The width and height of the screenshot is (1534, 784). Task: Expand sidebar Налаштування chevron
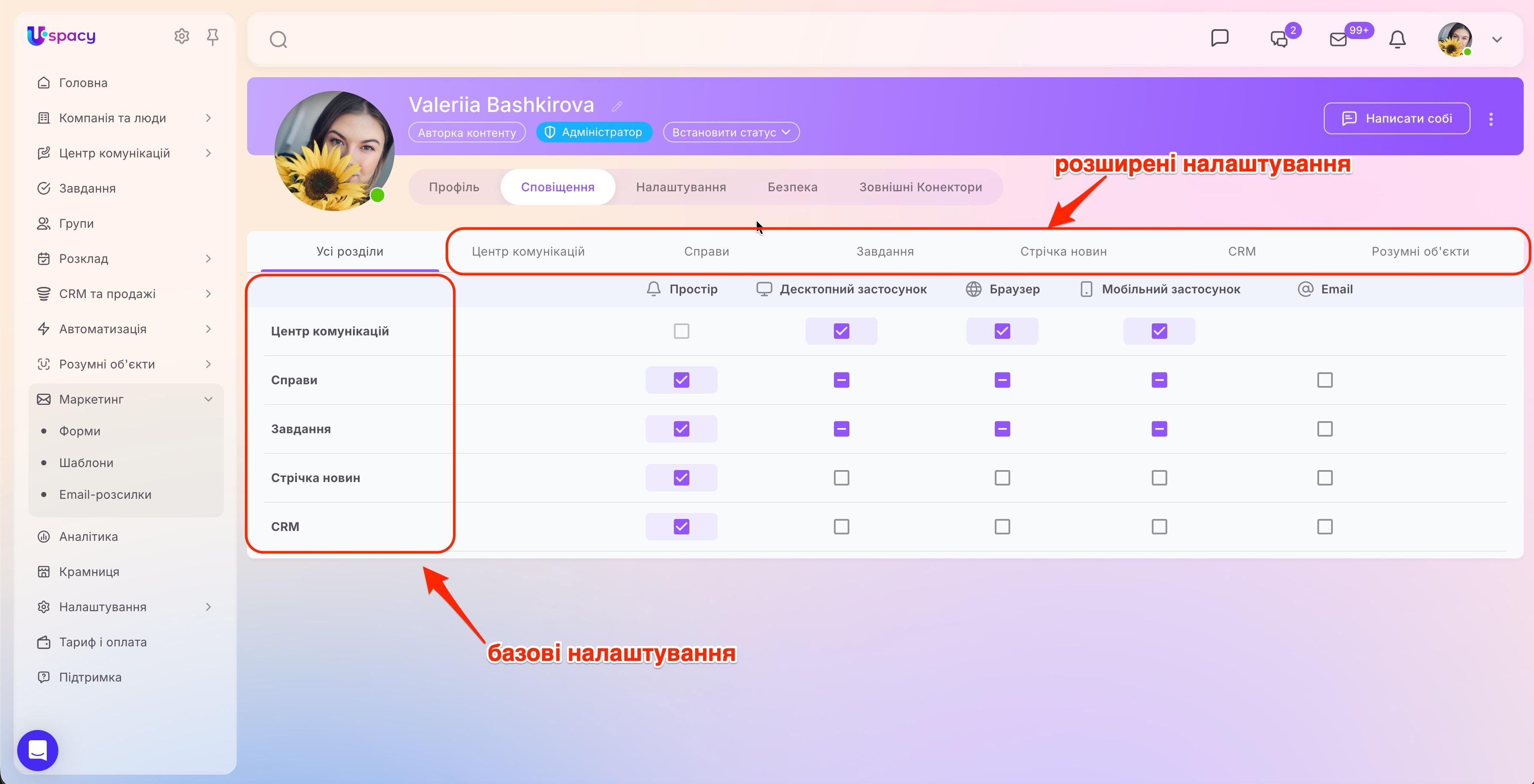pyautogui.click(x=208, y=606)
